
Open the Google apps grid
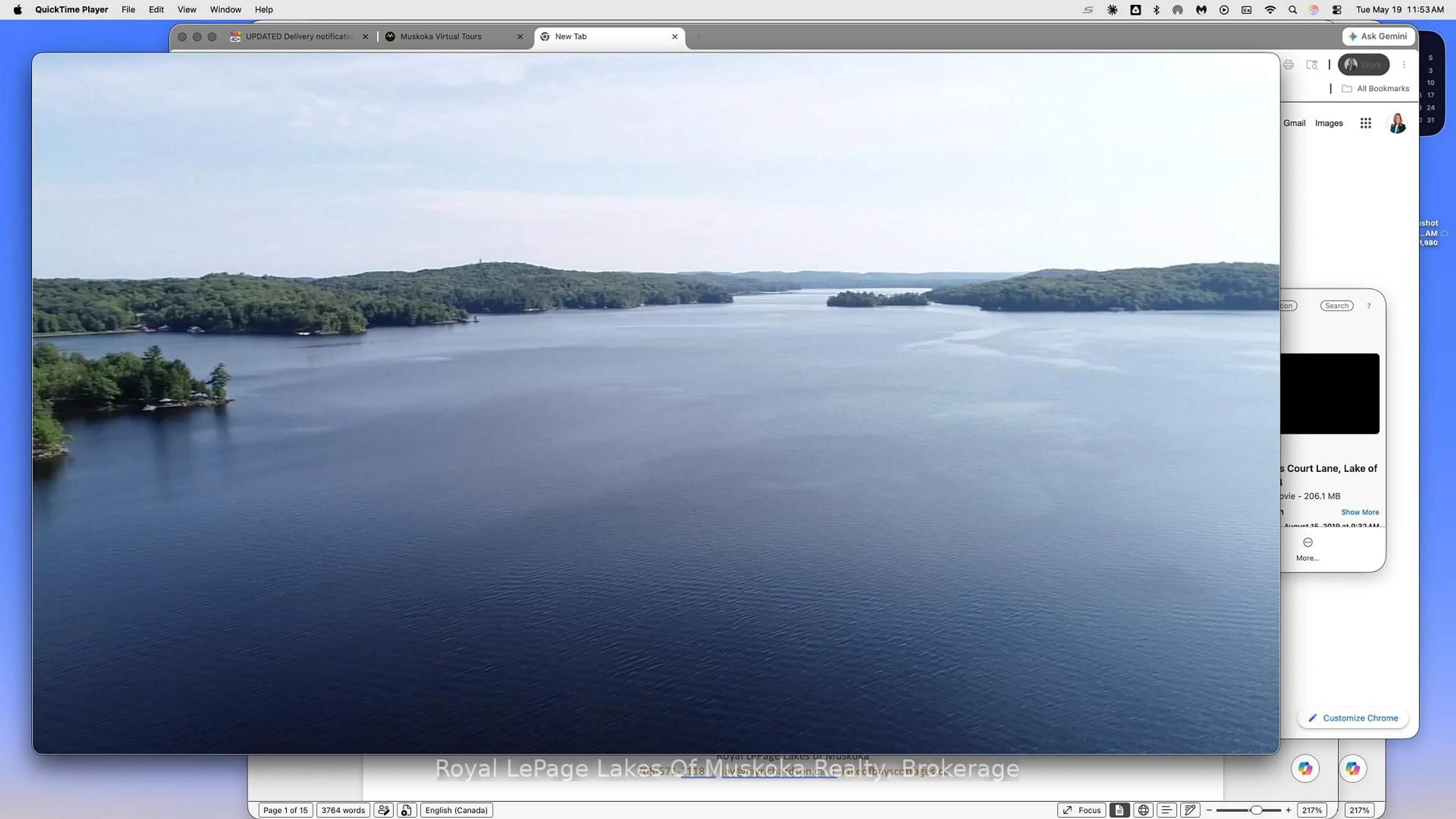tap(1365, 123)
